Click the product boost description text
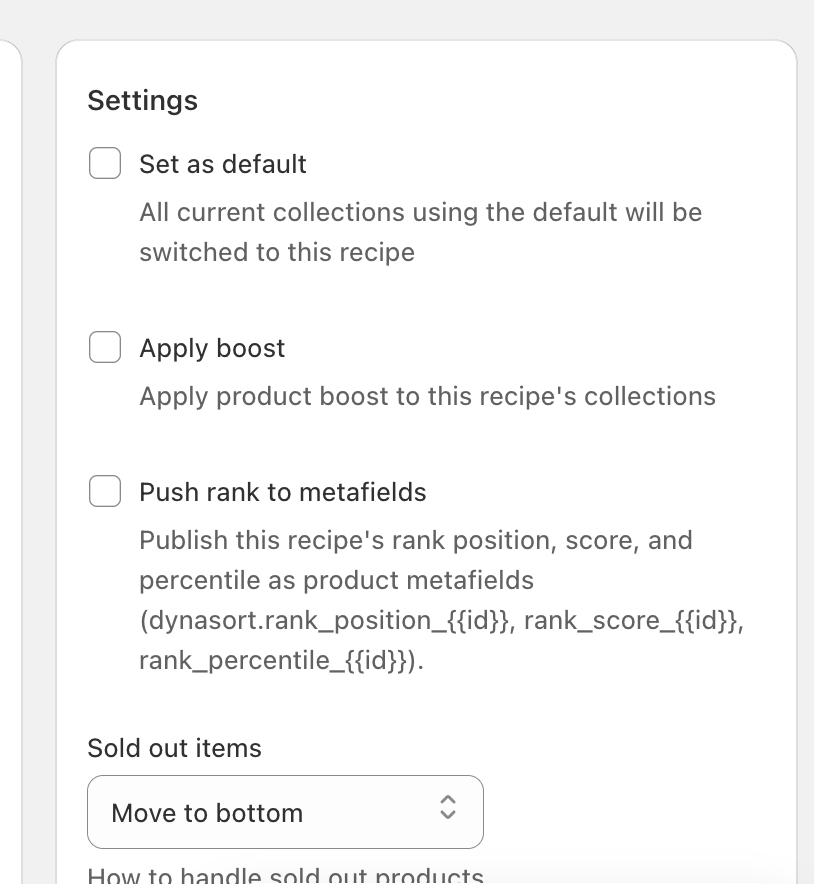The image size is (814, 884). click(x=427, y=396)
